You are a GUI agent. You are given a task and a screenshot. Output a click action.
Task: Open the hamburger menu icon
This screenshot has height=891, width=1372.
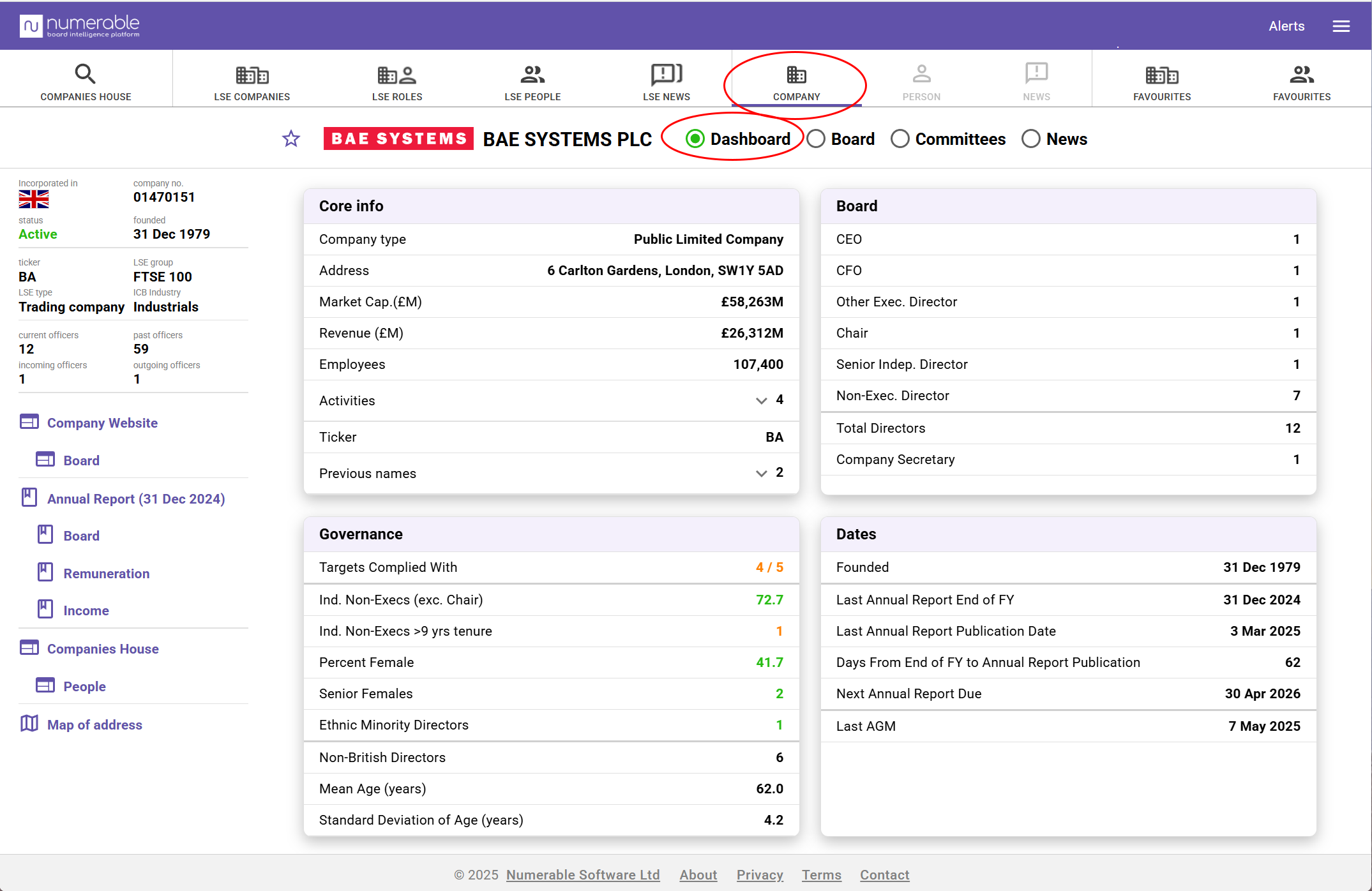[1341, 26]
